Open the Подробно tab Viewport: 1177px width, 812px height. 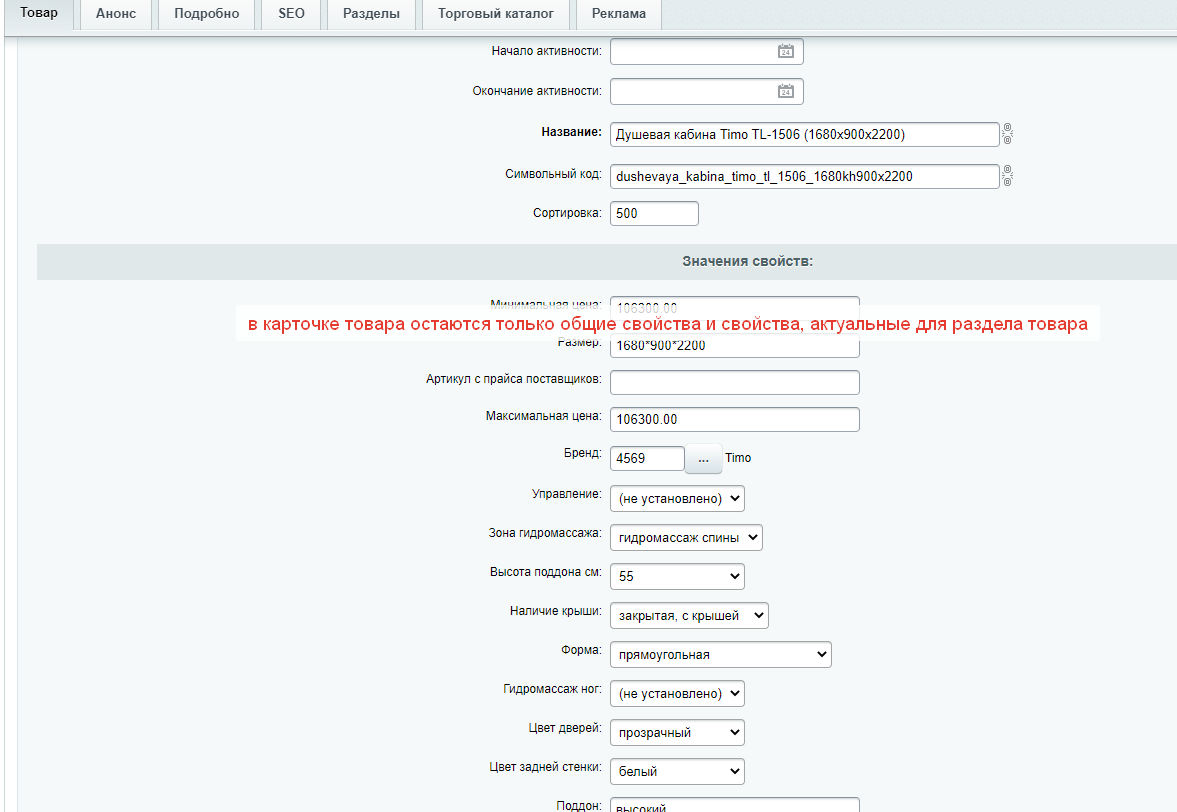click(206, 14)
